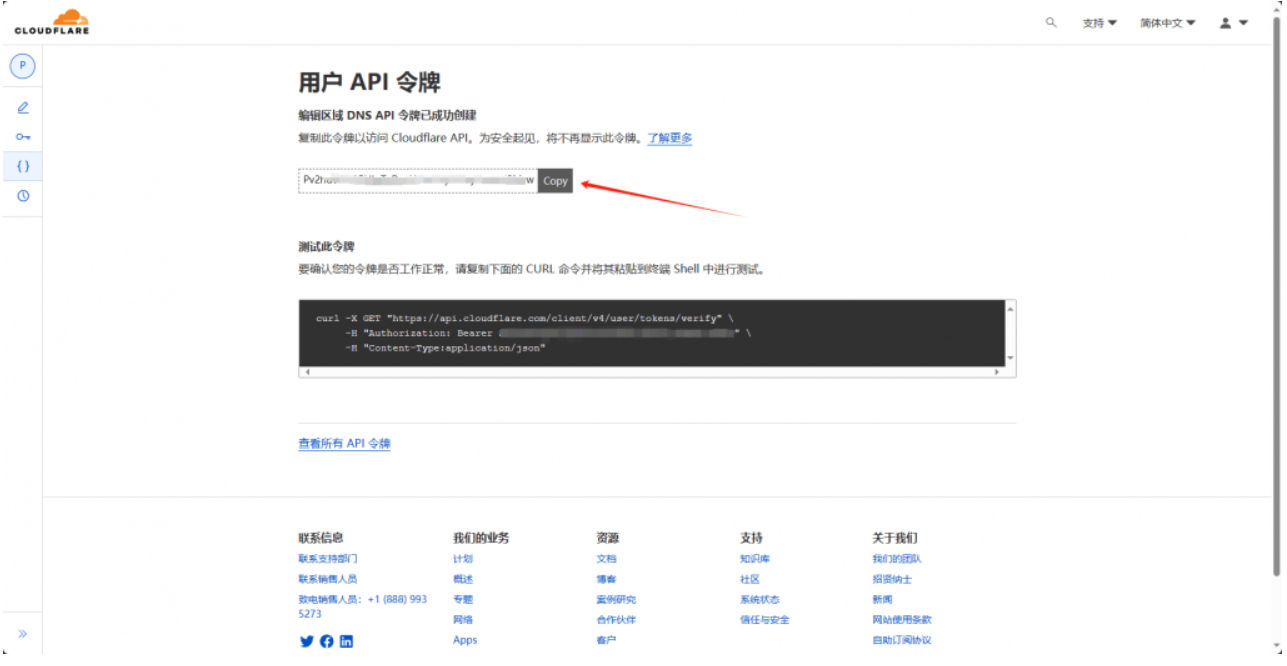Viewport: 1287px width, 666px height.
Task: Click the 联系信息 footer heading
Action: coord(321,538)
